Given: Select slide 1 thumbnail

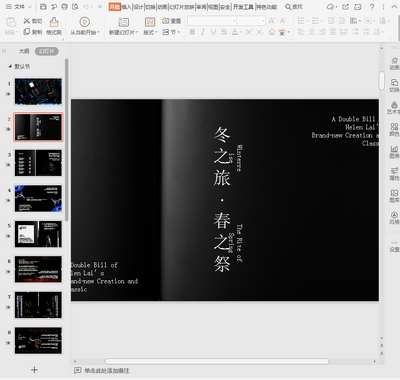Looking at the screenshot, I should coord(38,91).
